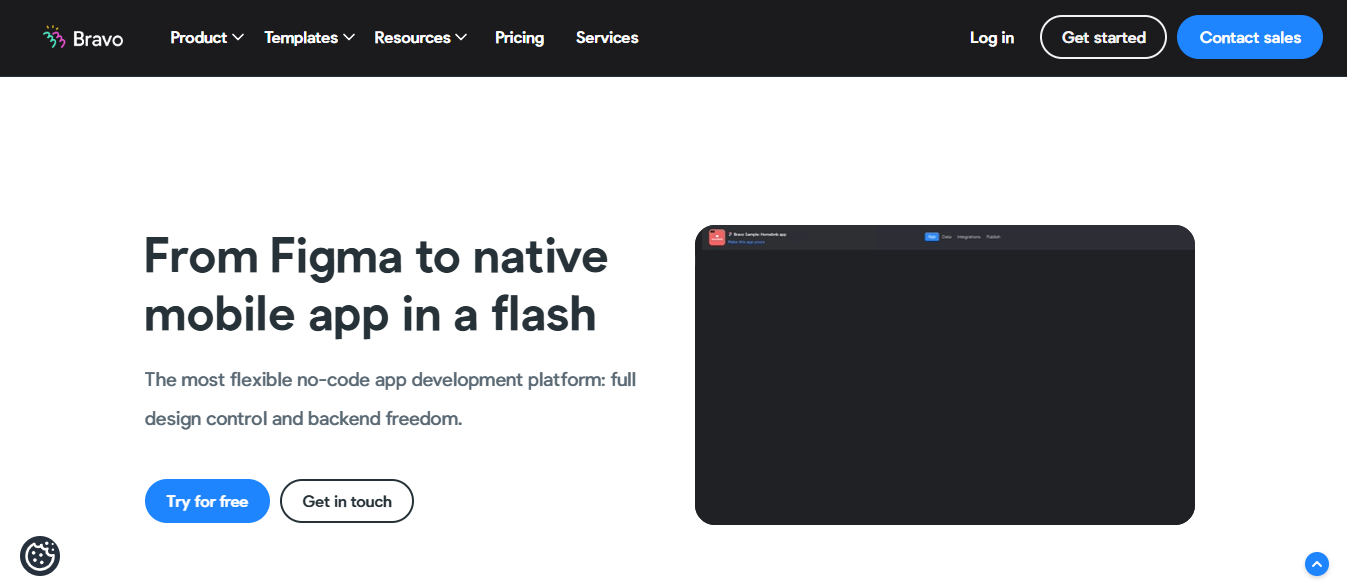Screen dimensions: 1347x587
Task: Expand the Templates dropdown menu
Action: coord(309,38)
